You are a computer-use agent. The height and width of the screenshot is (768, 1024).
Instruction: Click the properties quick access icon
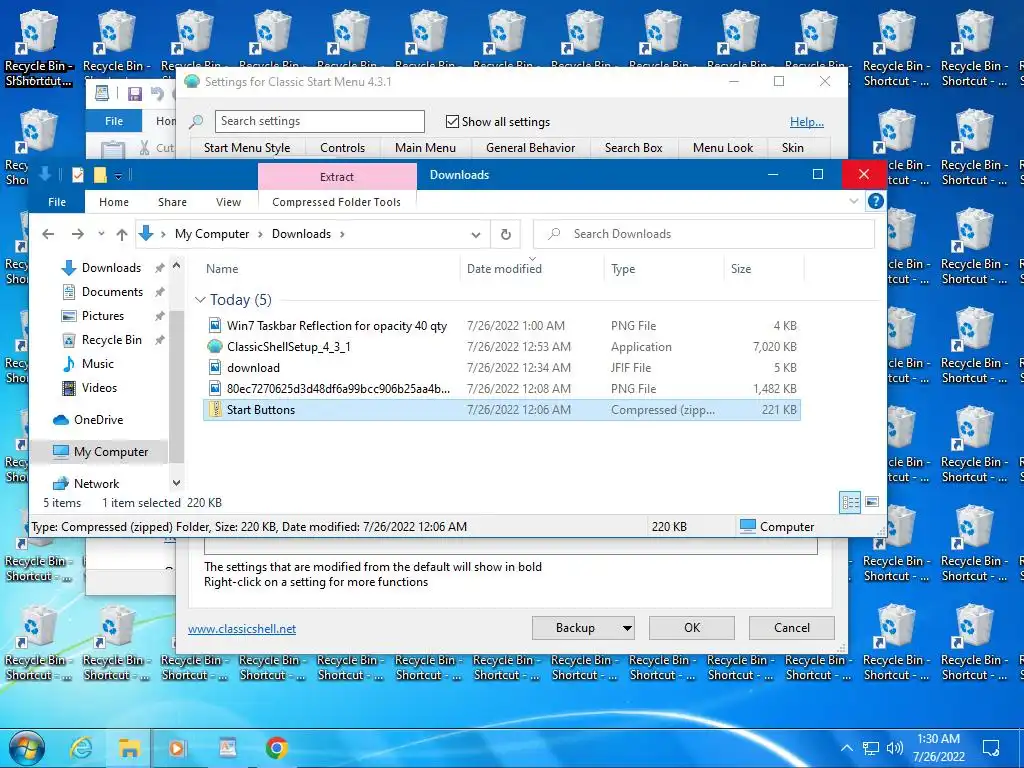tap(78, 175)
